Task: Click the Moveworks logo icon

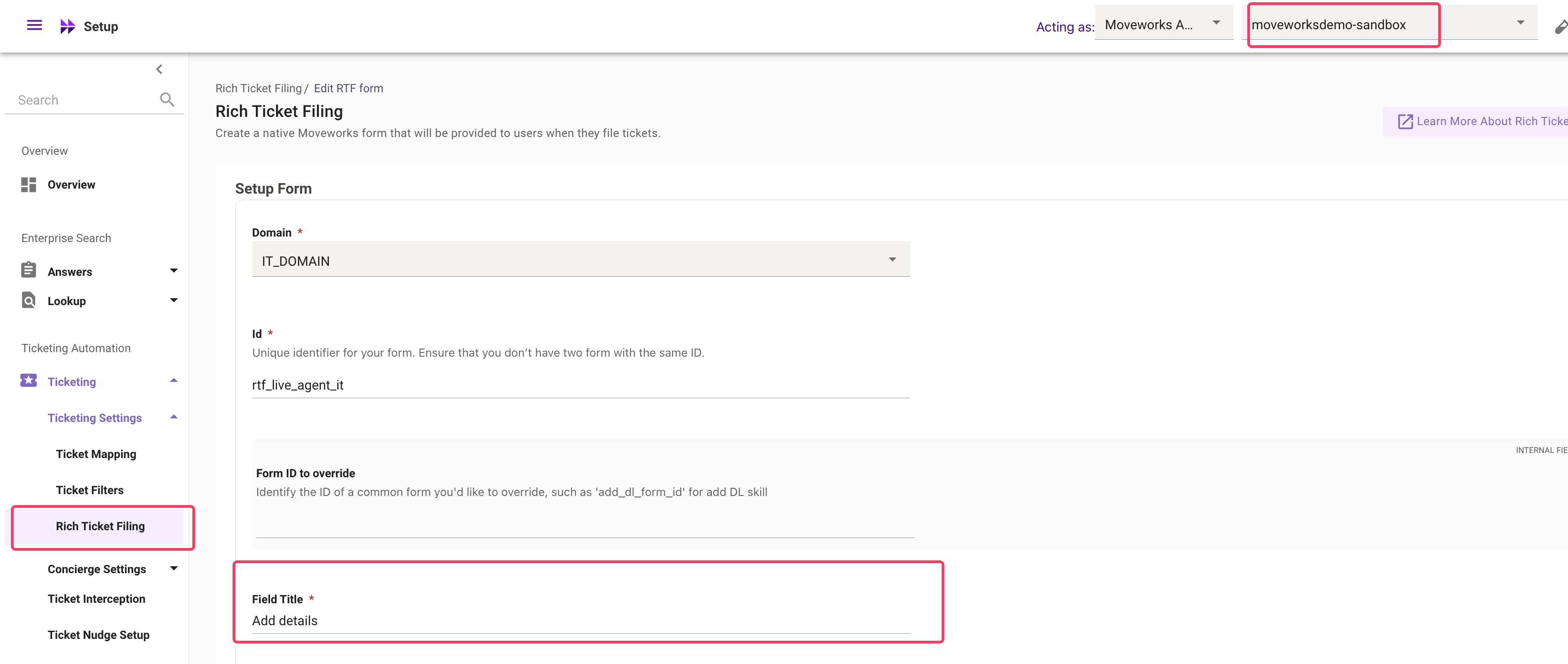Action: coord(68,26)
